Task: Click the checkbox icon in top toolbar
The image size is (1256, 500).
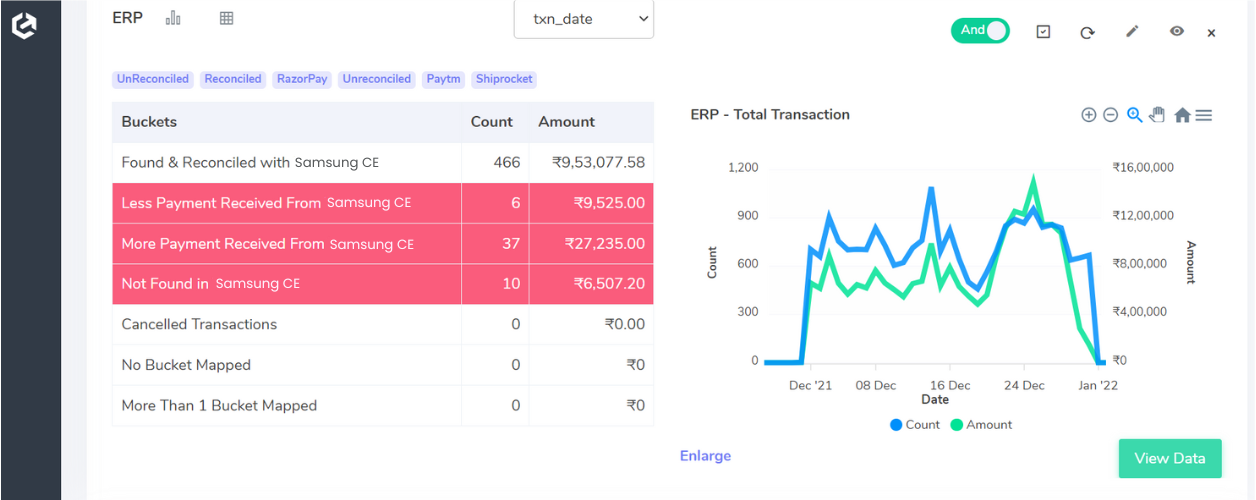Action: [1043, 32]
